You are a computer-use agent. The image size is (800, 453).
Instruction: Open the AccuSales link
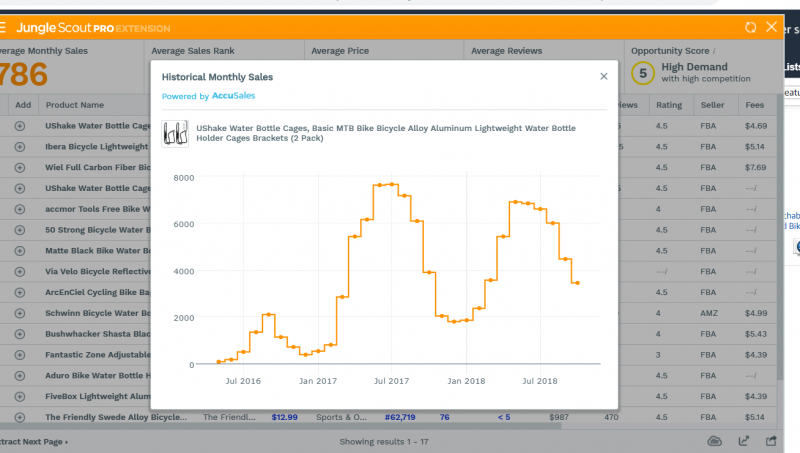point(233,95)
